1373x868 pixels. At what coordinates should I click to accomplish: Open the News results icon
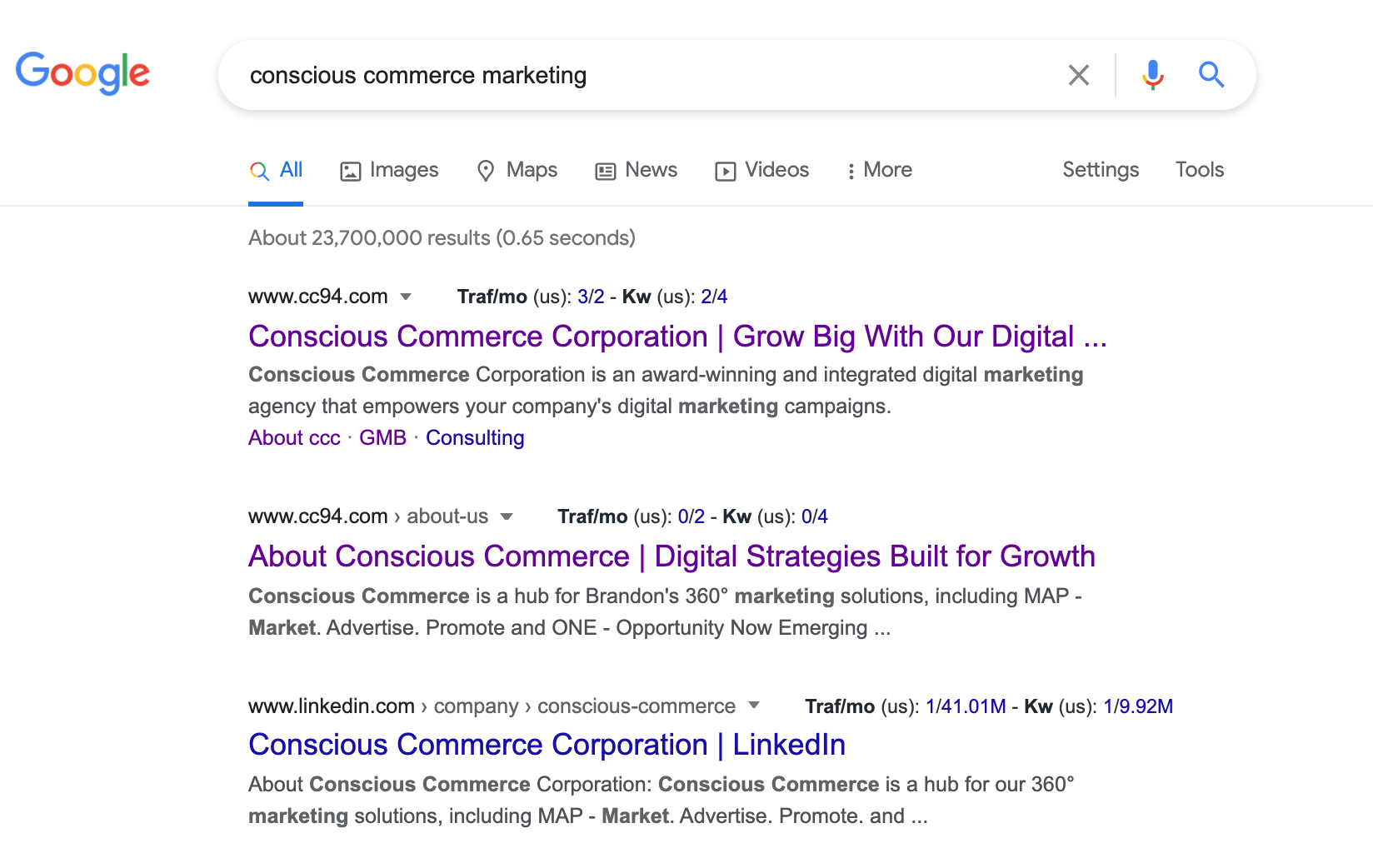606,172
